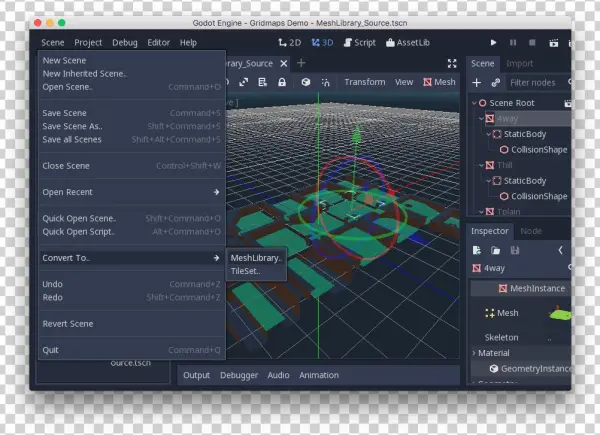
Task: Choose New Inherited Scene
Action: coord(132,74)
